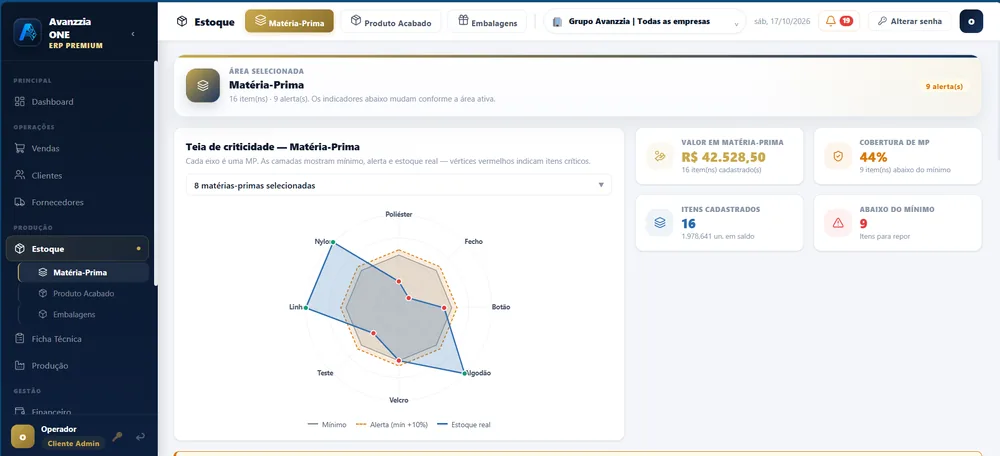
Task: Click the Poliéster axis label
Action: [x=399, y=214]
